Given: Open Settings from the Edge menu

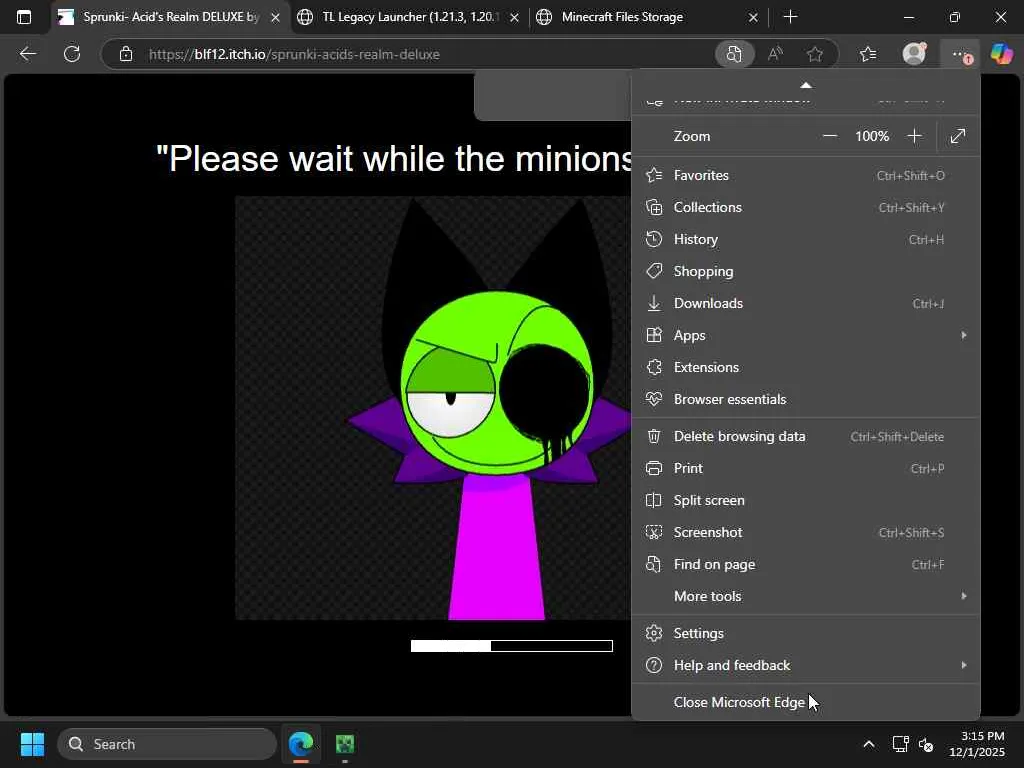Looking at the screenshot, I should pos(805,633).
